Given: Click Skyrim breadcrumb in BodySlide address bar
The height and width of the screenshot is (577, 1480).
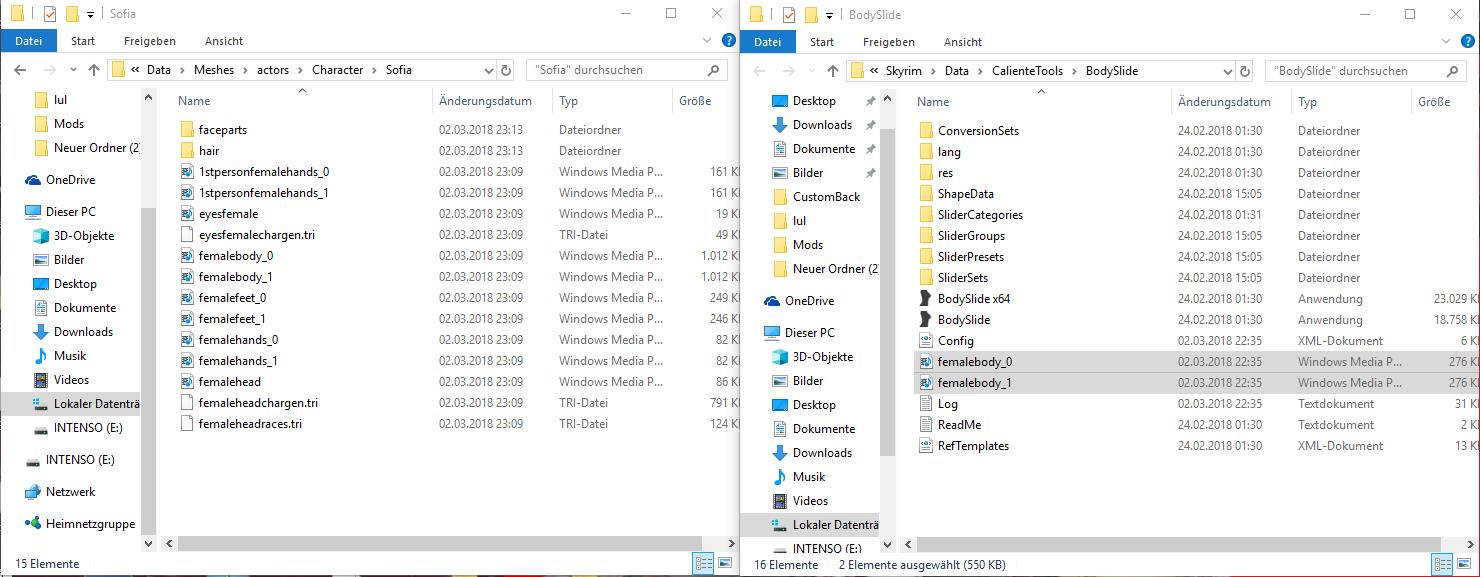Looking at the screenshot, I should tap(903, 71).
